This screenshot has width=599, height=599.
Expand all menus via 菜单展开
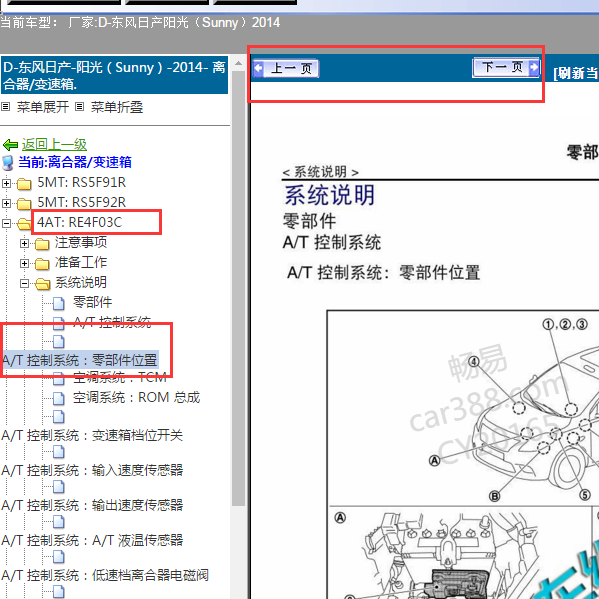[x=42, y=107]
